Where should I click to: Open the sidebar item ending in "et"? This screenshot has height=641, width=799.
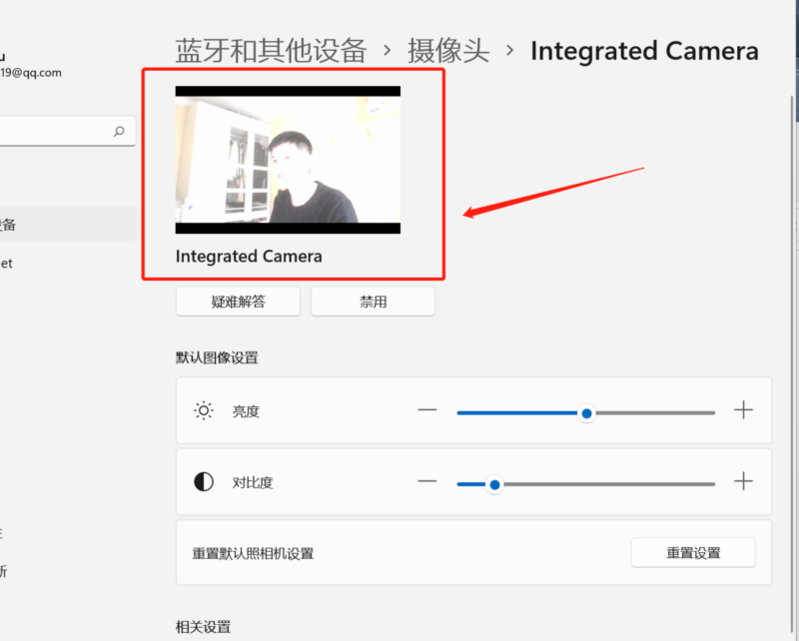pos(8,263)
